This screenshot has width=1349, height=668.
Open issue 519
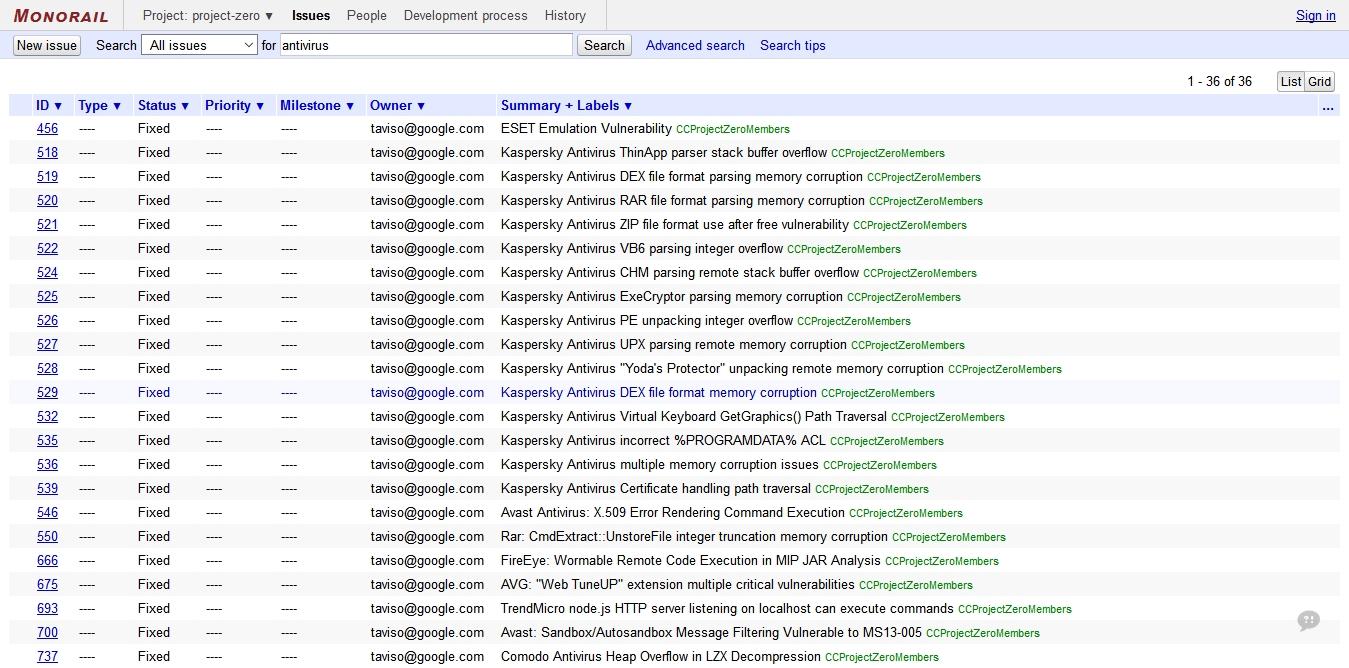pos(47,177)
